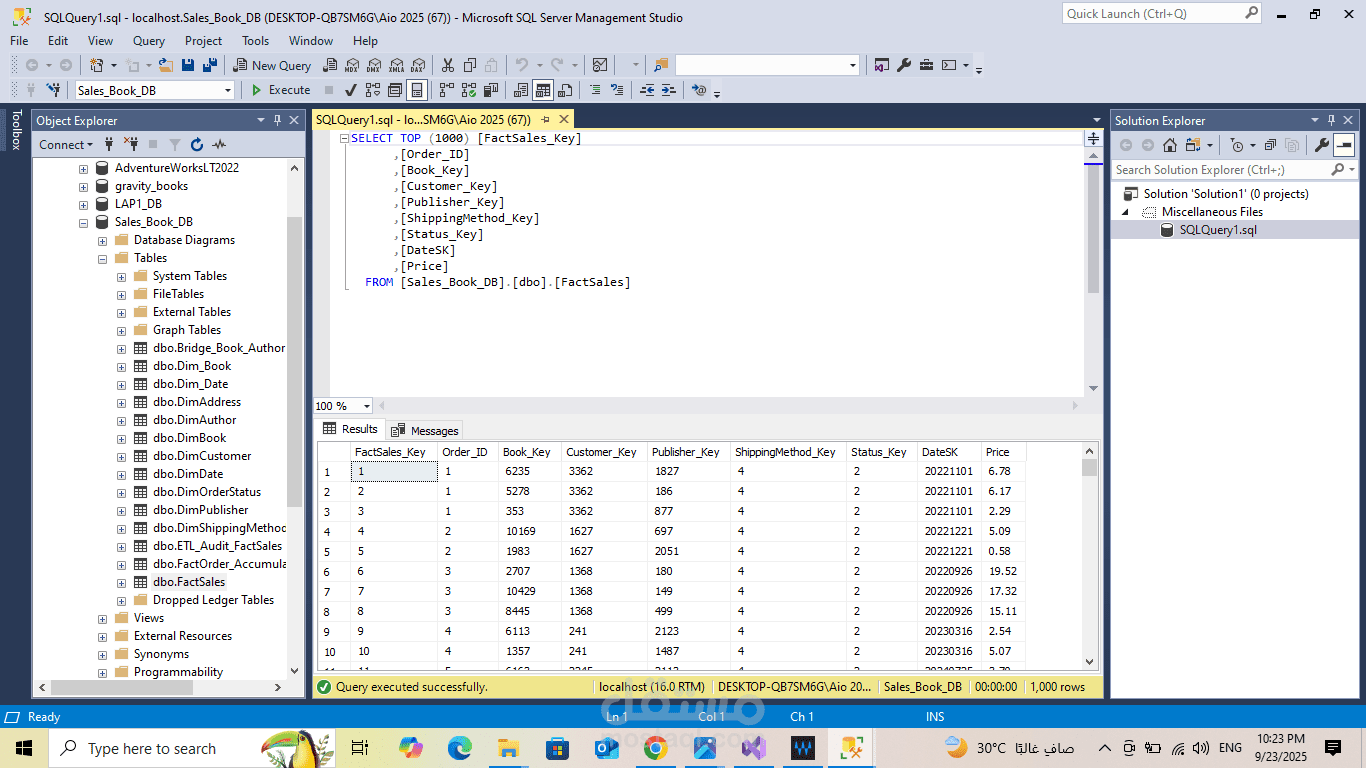Click the Disconnect plug icon in Object Explorer
The height and width of the screenshot is (768, 1366).
coord(130,145)
